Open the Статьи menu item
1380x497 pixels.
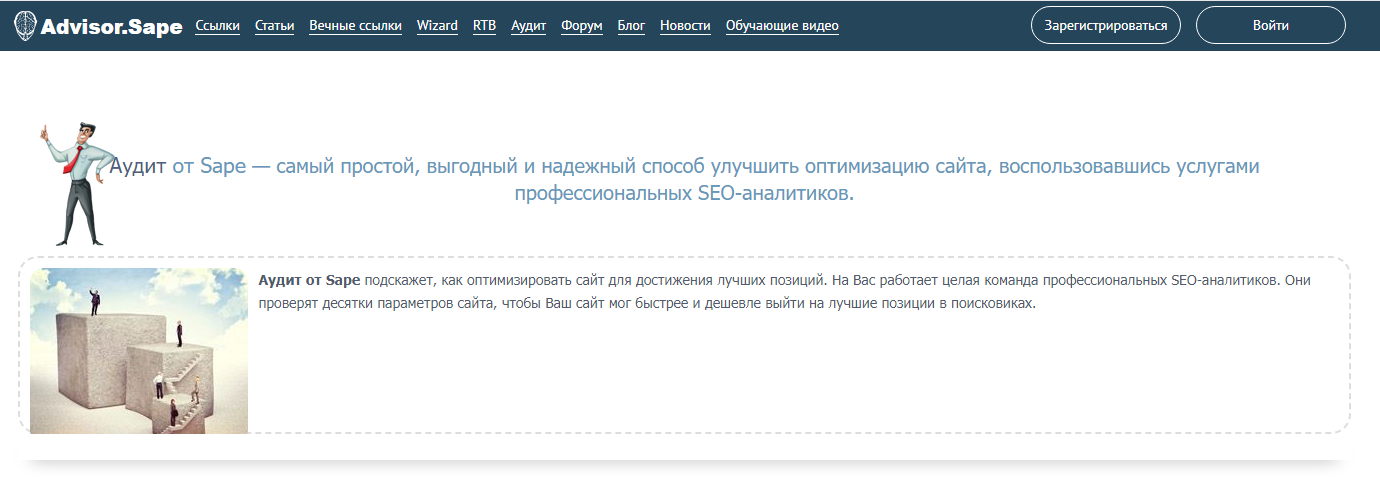[x=275, y=26]
